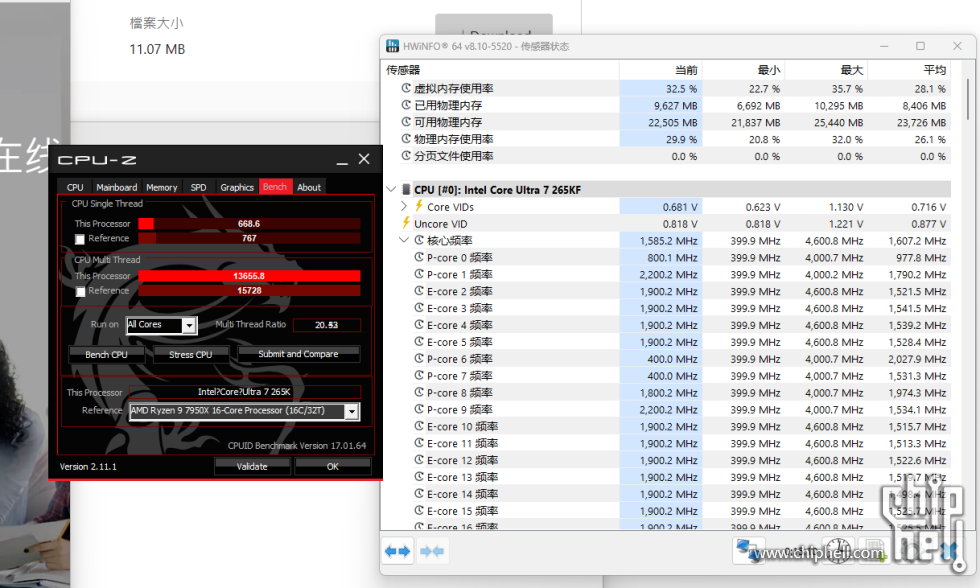This screenshot has width=980, height=588.
Task: Click the clock timer icon in HWiNFO toolbar
Action: pos(838,551)
